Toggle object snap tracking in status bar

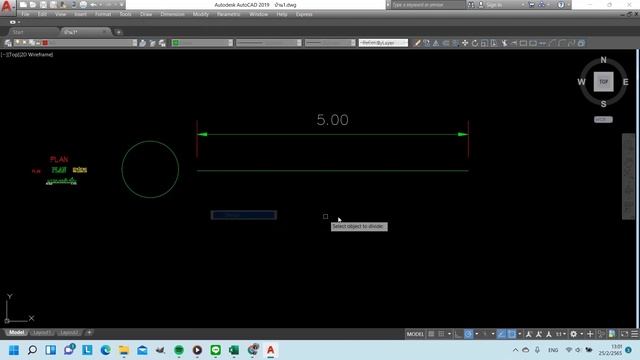[x=501, y=334]
